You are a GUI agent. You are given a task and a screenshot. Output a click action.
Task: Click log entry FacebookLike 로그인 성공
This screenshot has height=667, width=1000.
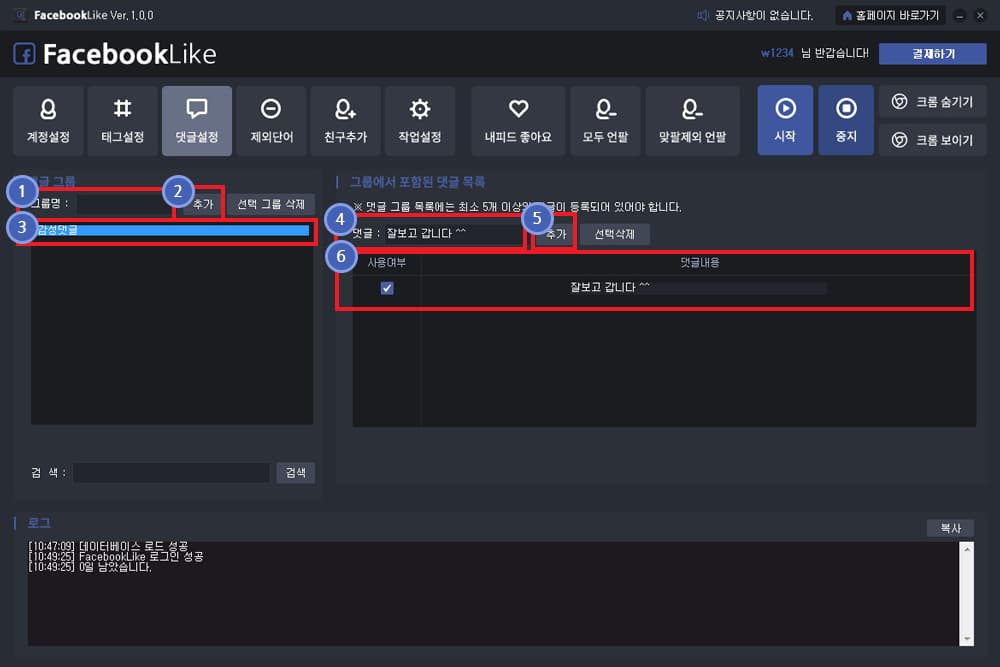[115, 557]
